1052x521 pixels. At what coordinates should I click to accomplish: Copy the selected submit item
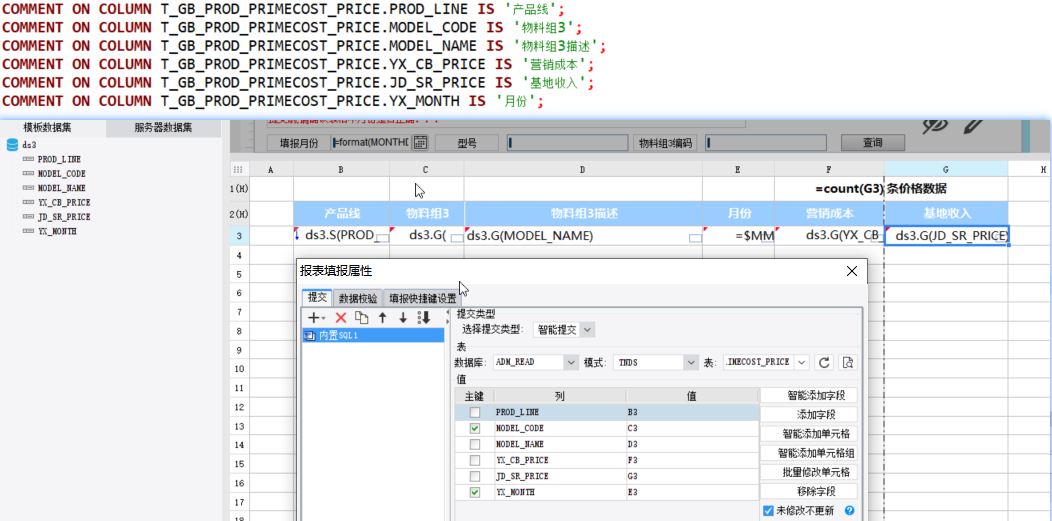coord(361,318)
